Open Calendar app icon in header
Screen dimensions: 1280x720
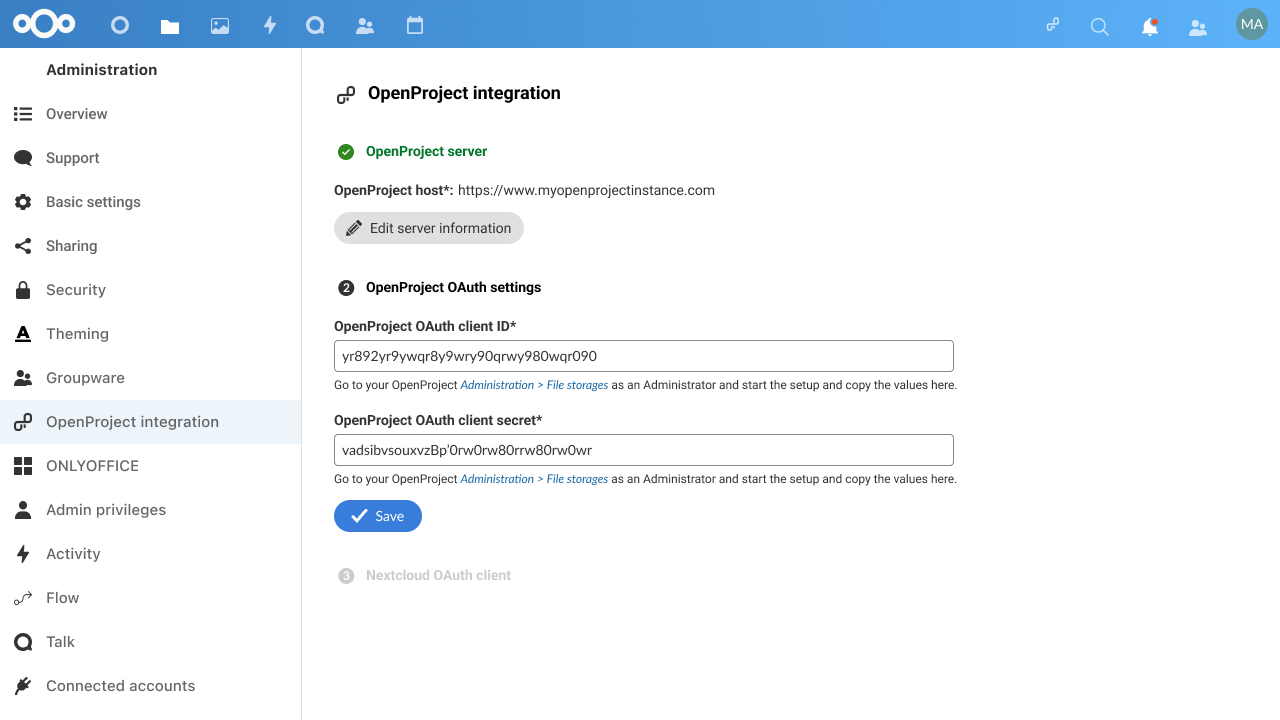pos(415,26)
